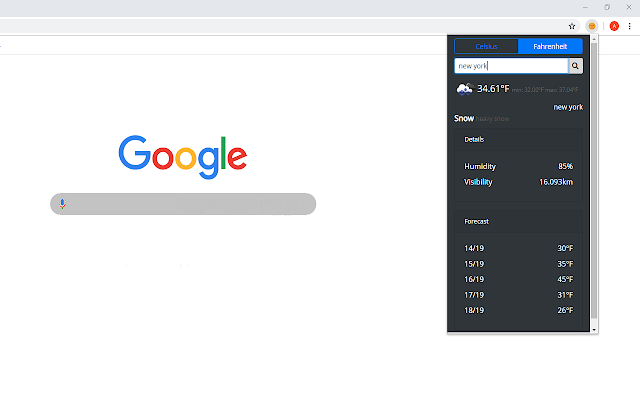The width and height of the screenshot is (640, 400).
Task: Click the 16.093km visibility value
Action: (x=556, y=182)
